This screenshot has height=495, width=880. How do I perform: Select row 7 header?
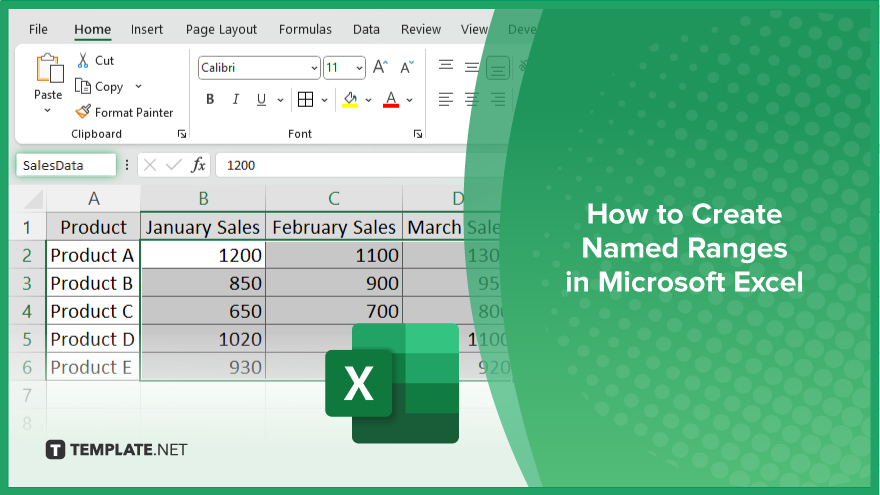[27, 396]
